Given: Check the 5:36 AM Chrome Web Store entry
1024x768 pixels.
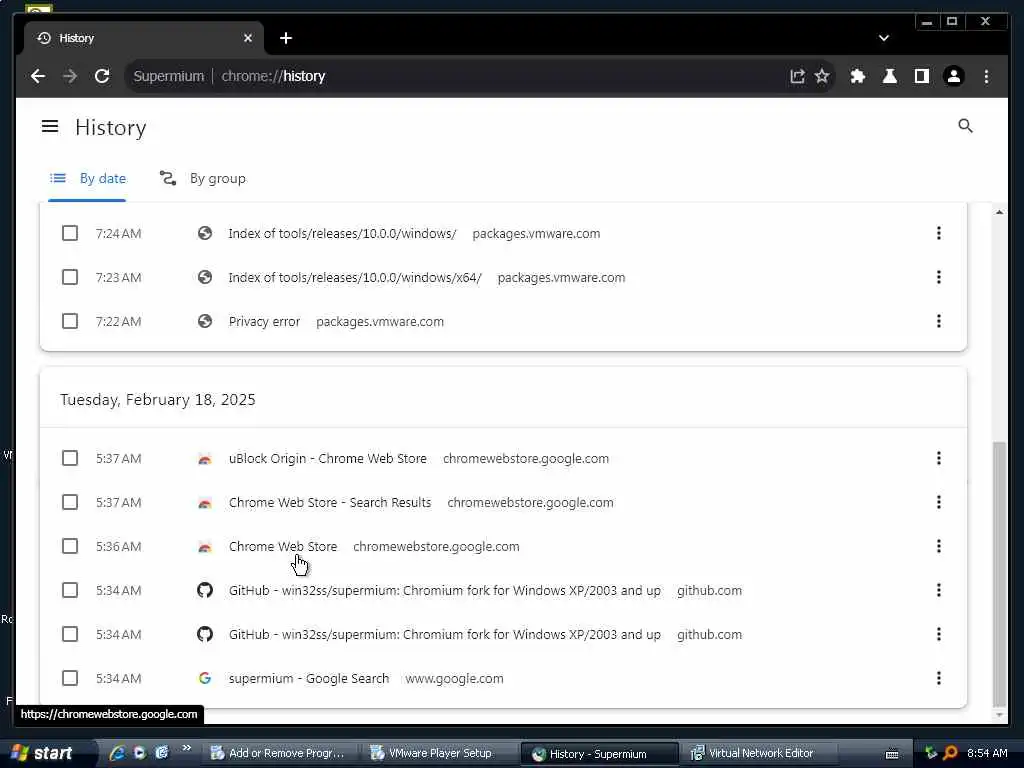Looking at the screenshot, I should 70,546.
